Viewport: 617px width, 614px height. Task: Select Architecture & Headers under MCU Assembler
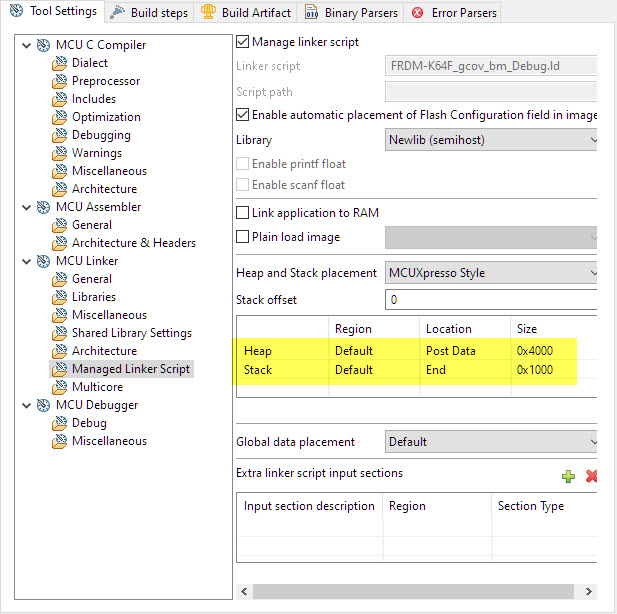[x=133, y=243]
